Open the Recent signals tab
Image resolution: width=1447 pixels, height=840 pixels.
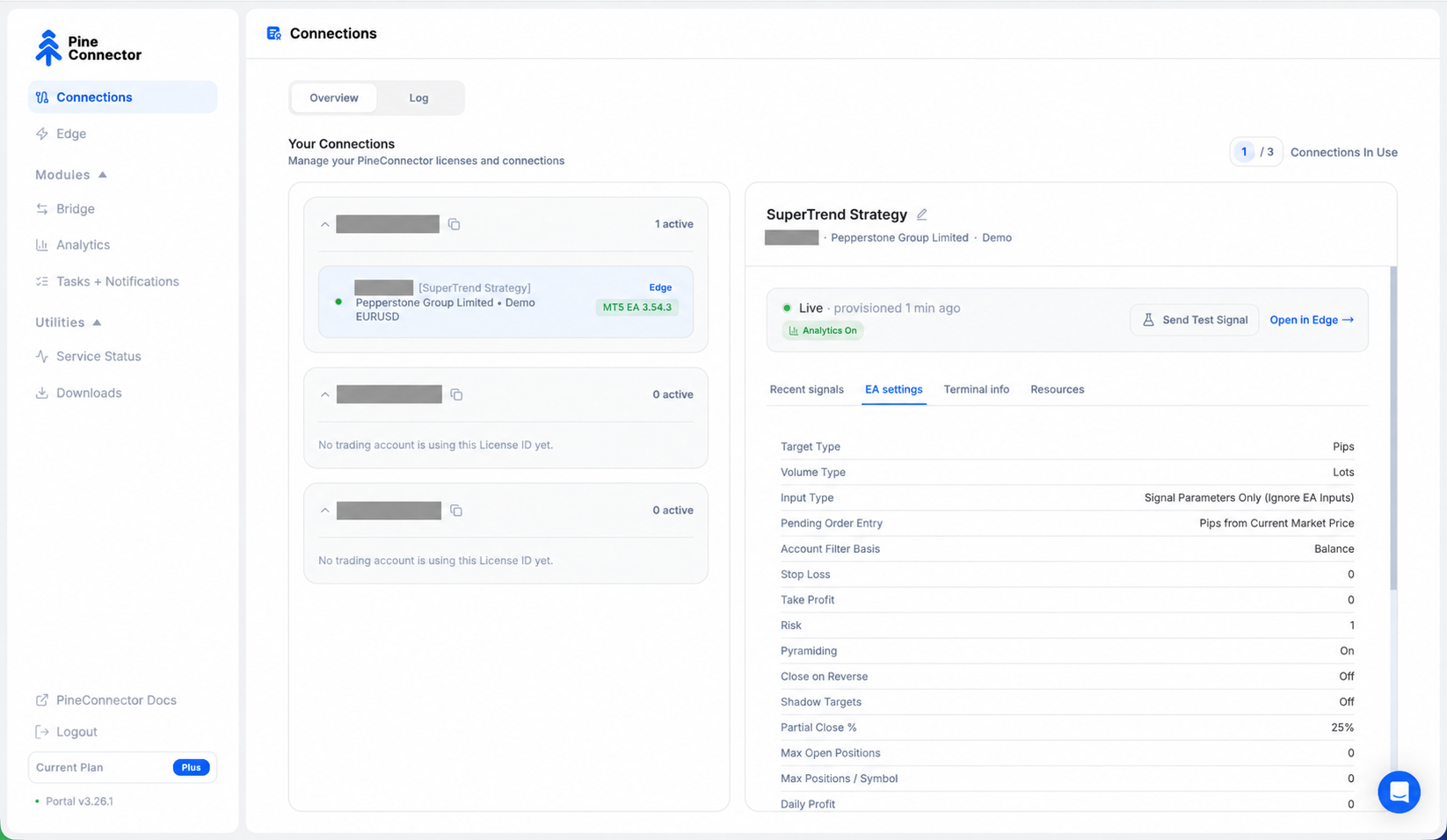(806, 389)
